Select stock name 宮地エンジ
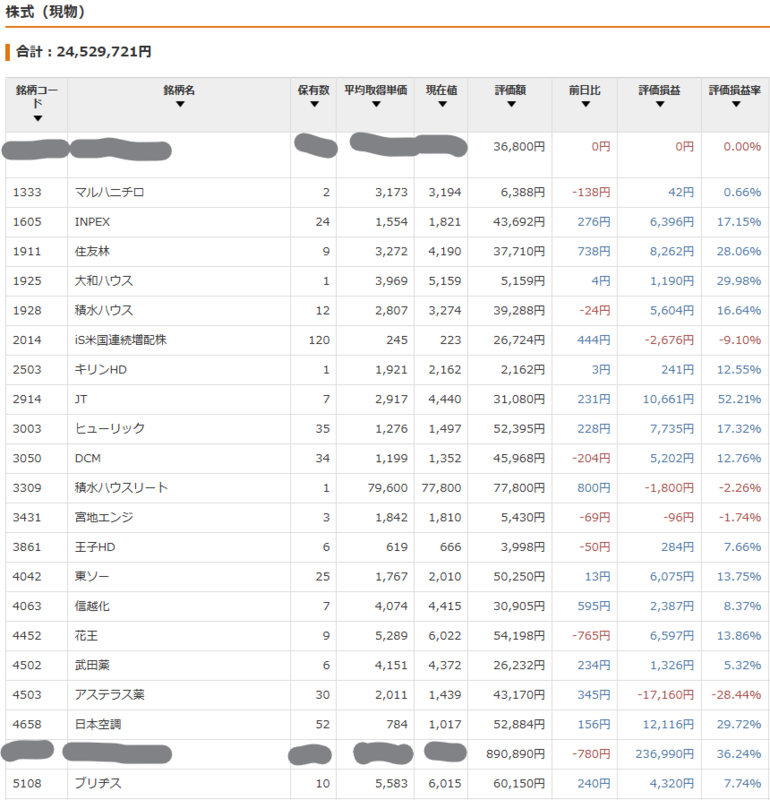The width and height of the screenshot is (770, 800). [104, 518]
